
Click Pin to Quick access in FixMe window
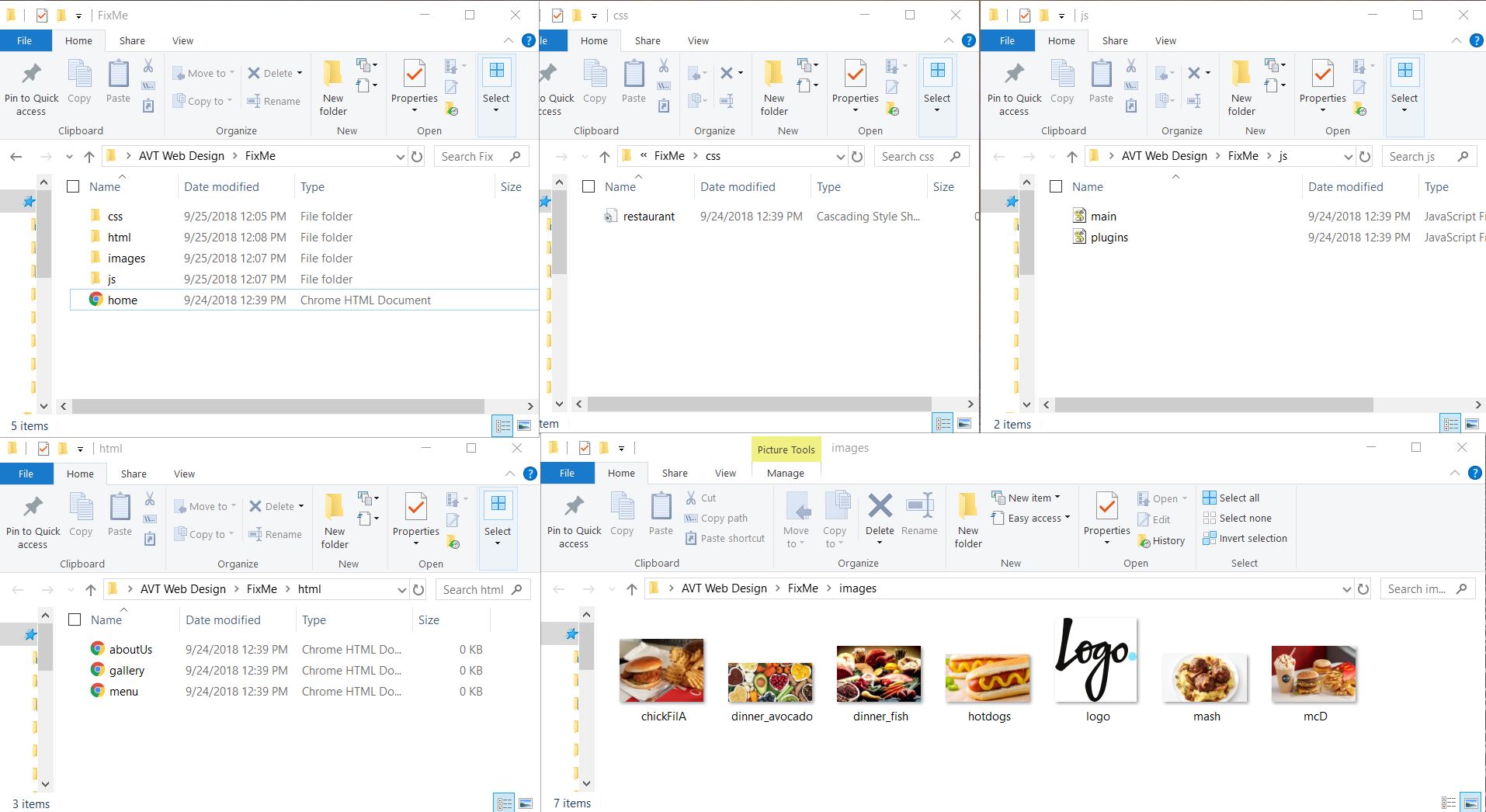click(31, 89)
